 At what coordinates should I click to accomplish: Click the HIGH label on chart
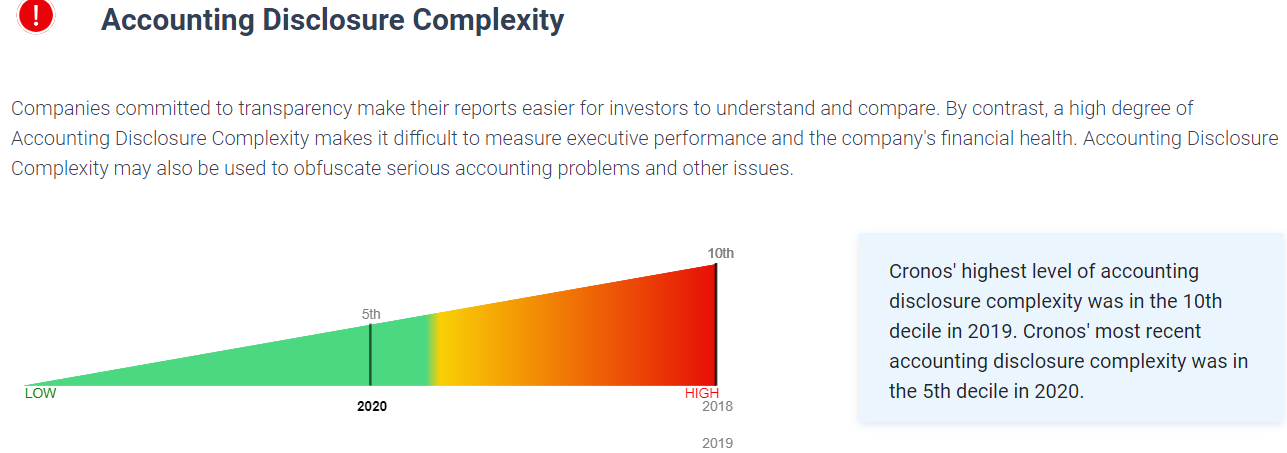click(x=702, y=393)
